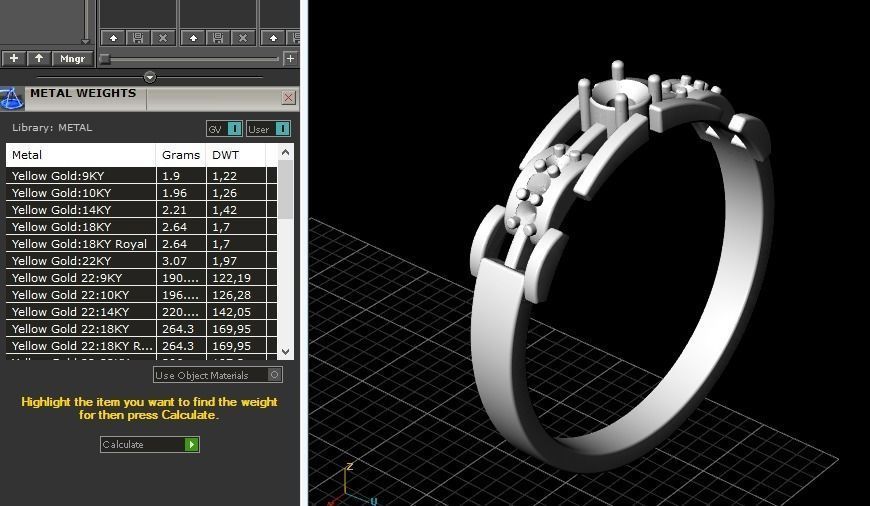Select the Yellow Gold 22:9KY row
The width and height of the screenshot is (870, 506).
pyautogui.click(x=141, y=278)
